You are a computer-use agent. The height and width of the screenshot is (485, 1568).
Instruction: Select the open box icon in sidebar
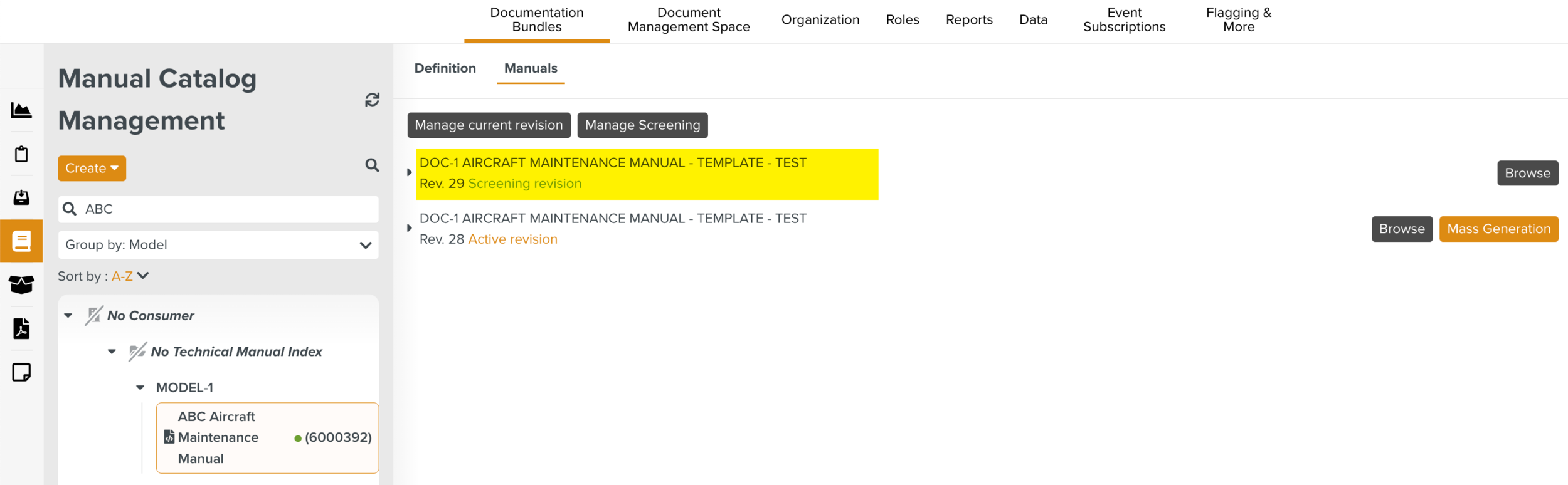point(21,284)
